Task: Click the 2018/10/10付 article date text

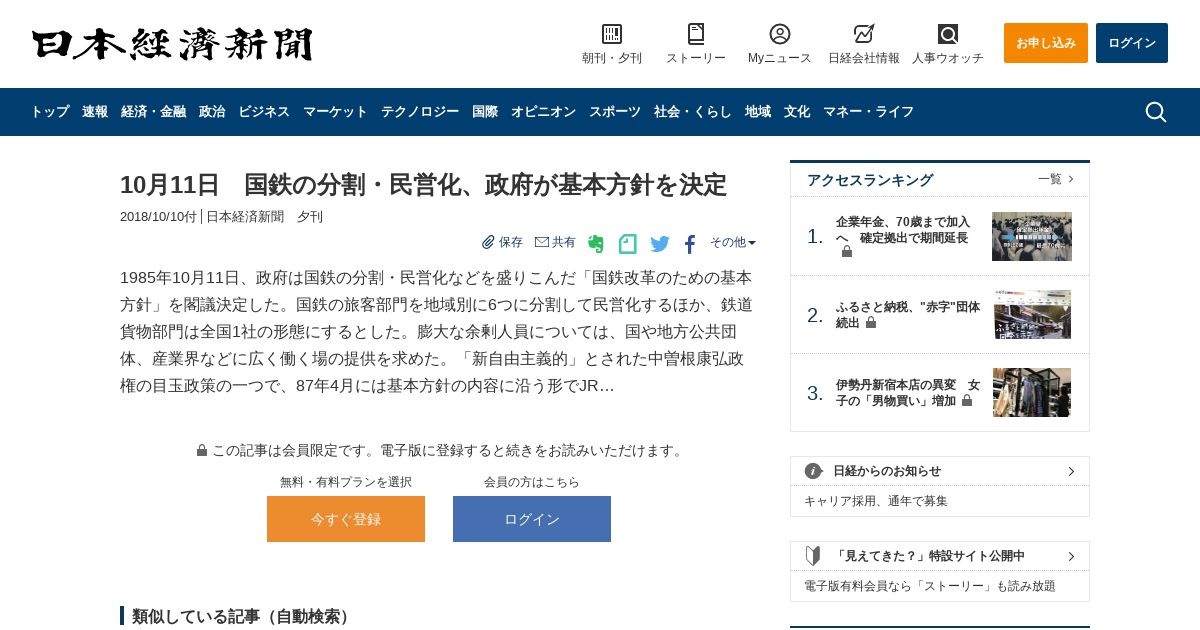Action: click(x=158, y=216)
